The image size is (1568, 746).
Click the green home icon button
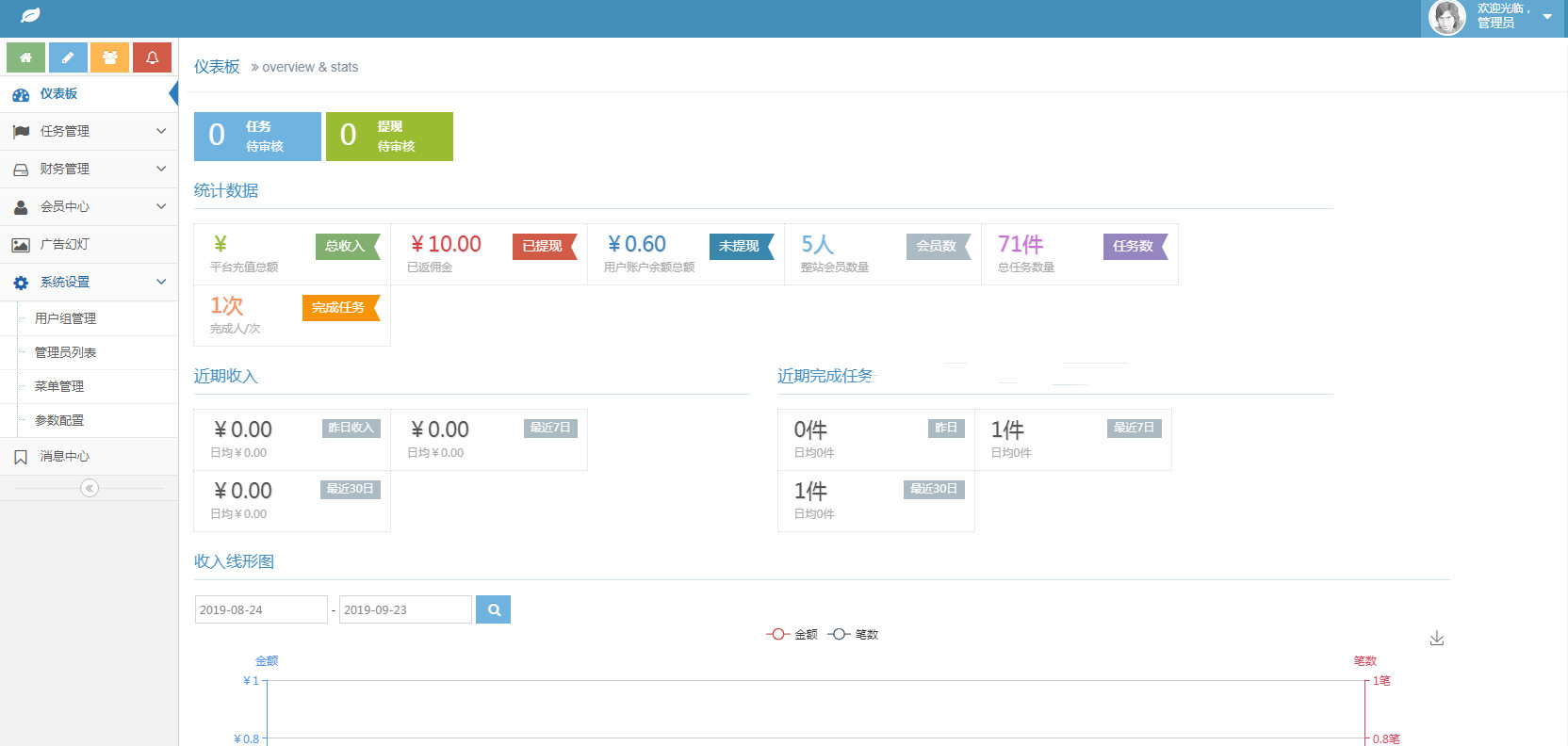[x=26, y=57]
